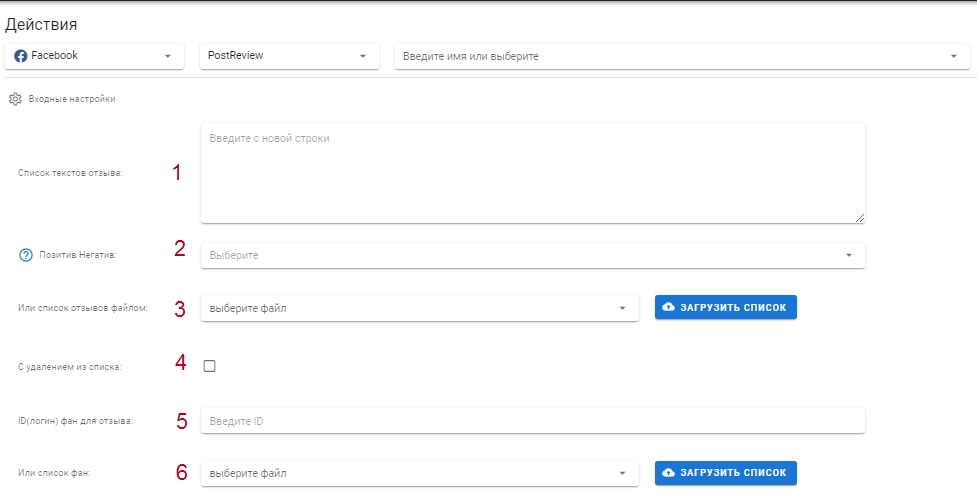The height and width of the screenshot is (499, 977).
Task: Click the review texts list text area
Action: 533,173
